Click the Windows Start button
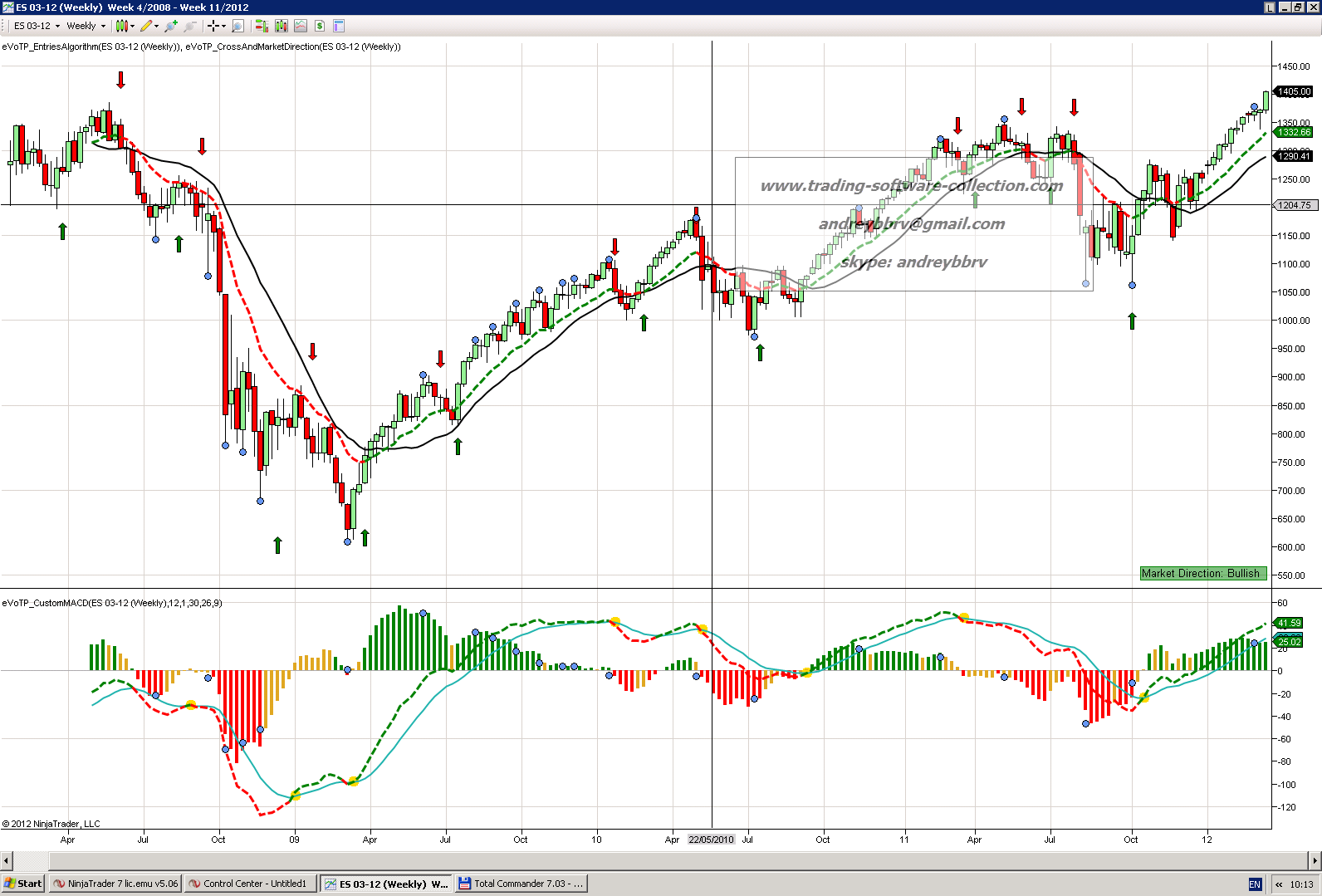The width and height of the screenshot is (1322, 896). tap(23, 884)
